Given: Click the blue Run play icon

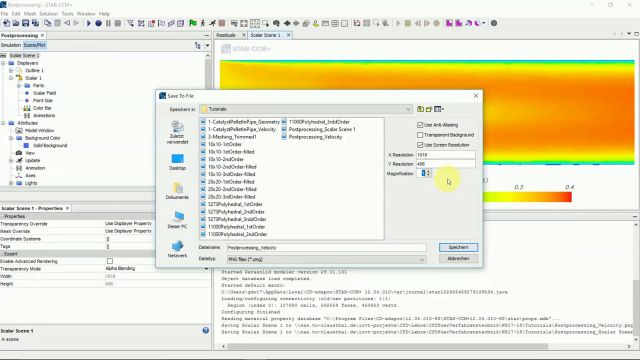Looking at the screenshot, I should click(x=89, y=23).
